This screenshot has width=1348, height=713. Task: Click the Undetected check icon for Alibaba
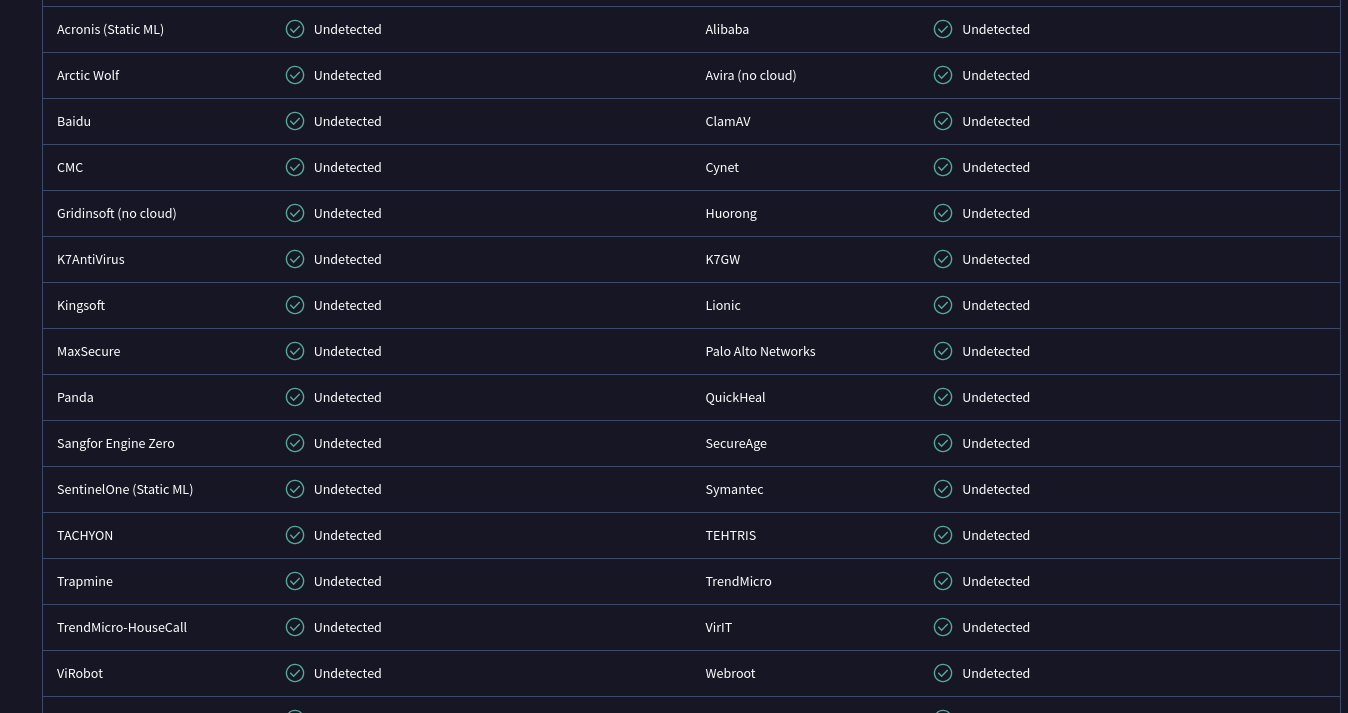point(943,29)
